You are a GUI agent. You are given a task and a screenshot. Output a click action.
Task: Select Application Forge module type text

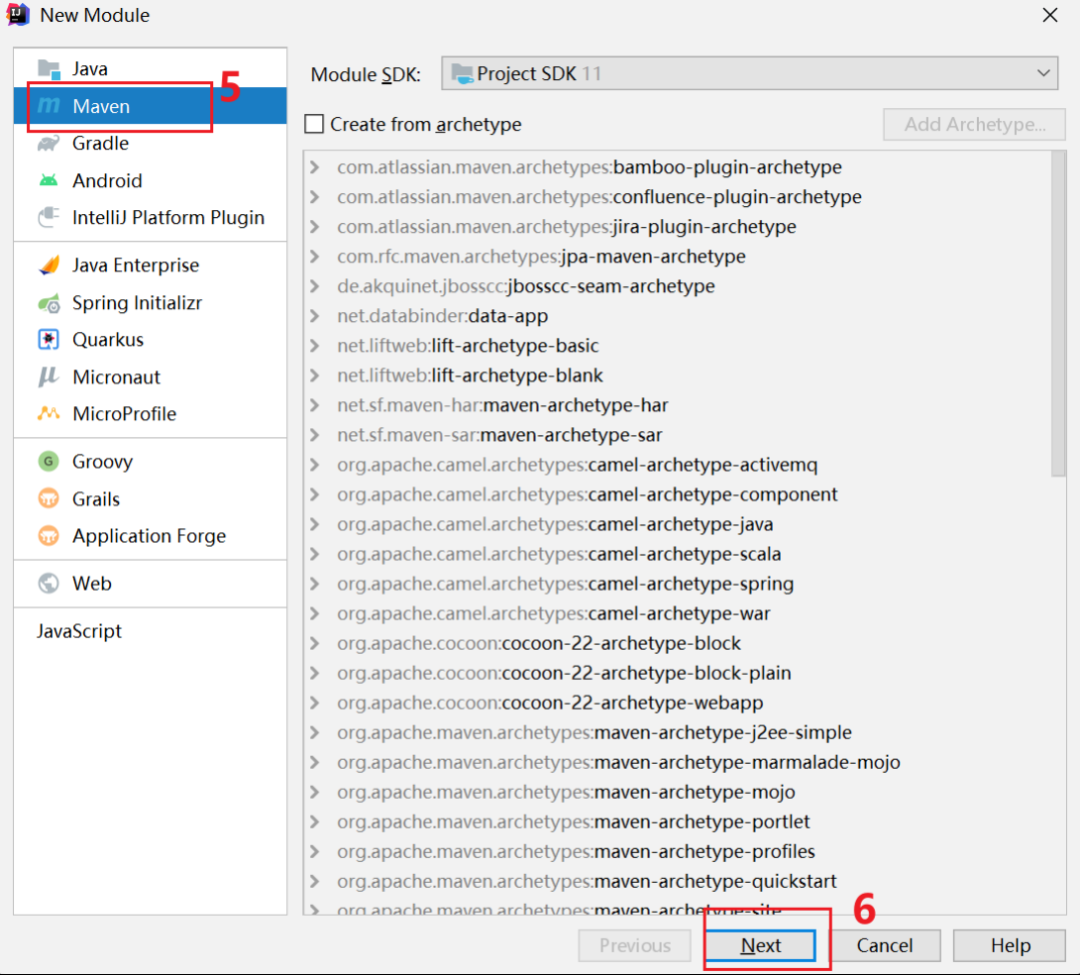pyautogui.click(x=149, y=536)
